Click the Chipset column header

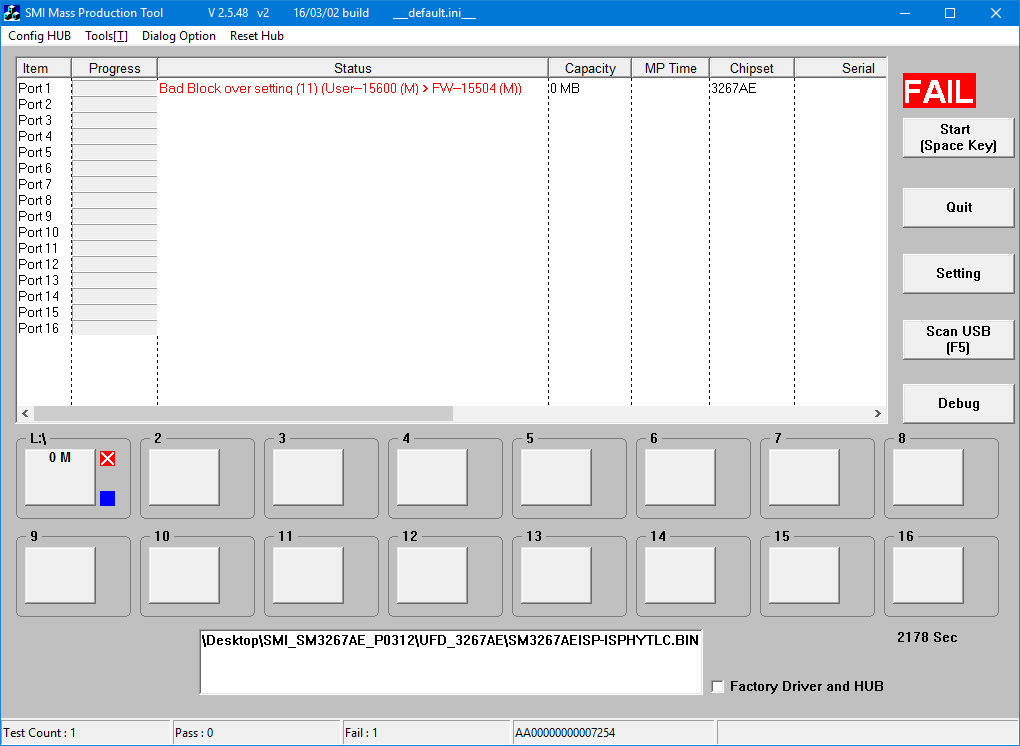(x=752, y=68)
